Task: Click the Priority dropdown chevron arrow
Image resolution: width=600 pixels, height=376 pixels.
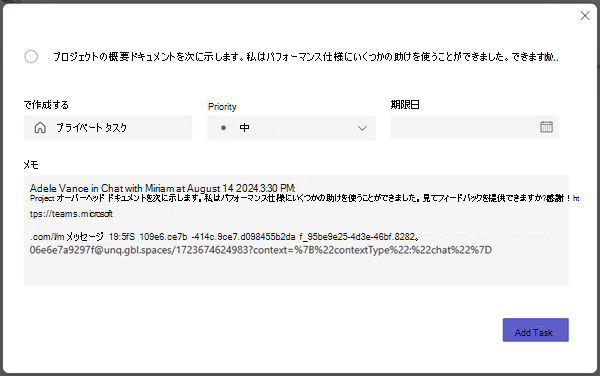Action: point(362,128)
